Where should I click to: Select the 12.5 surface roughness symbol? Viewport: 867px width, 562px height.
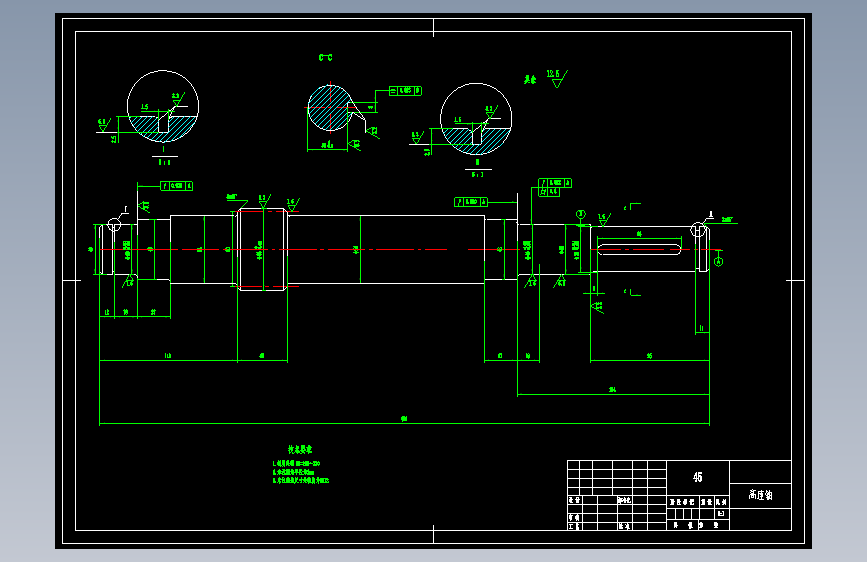[x=557, y=79]
